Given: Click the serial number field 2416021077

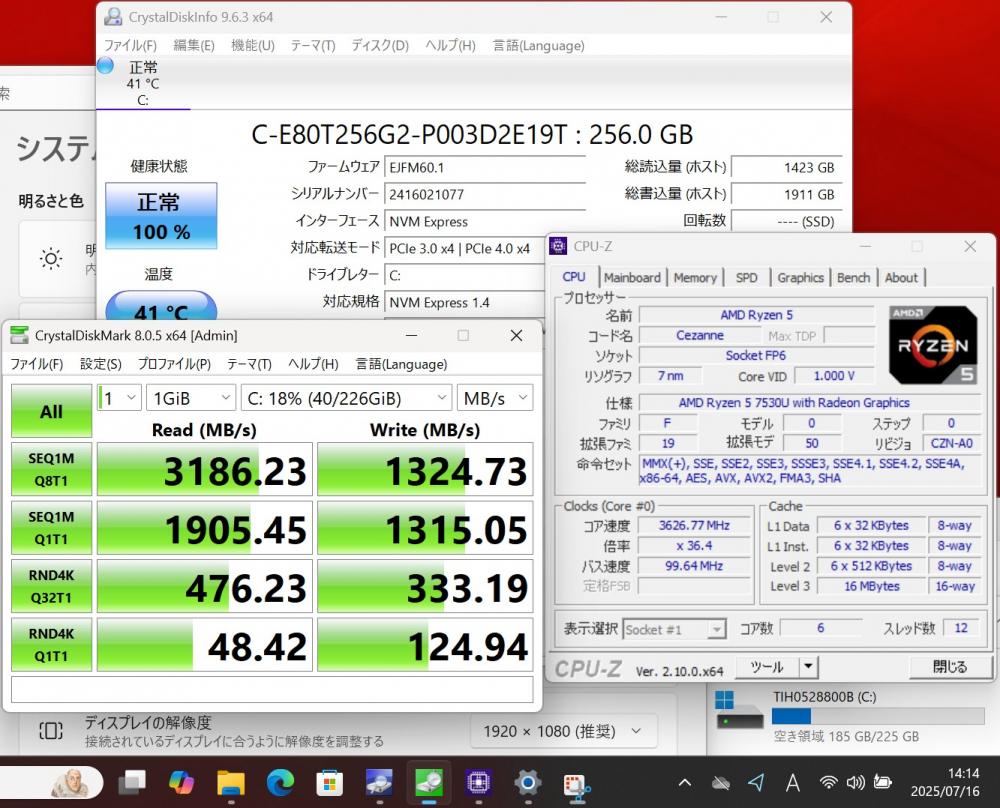Looking at the screenshot, I should [485, 195].
